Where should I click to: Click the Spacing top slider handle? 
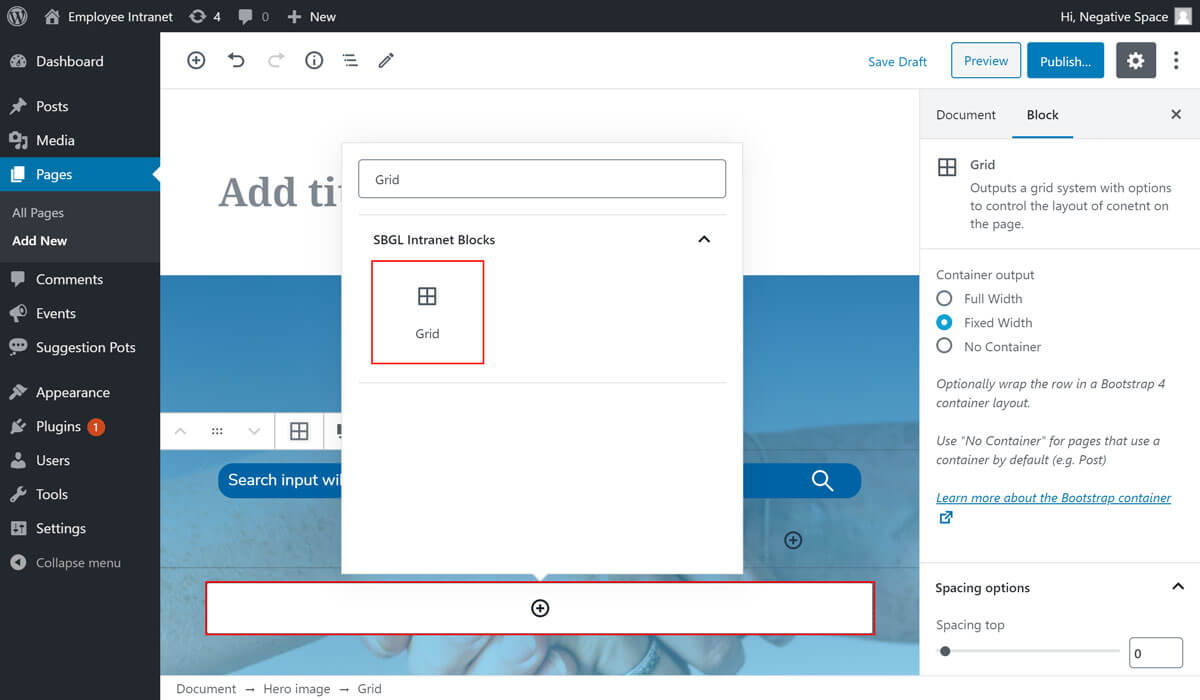[945, 652]
